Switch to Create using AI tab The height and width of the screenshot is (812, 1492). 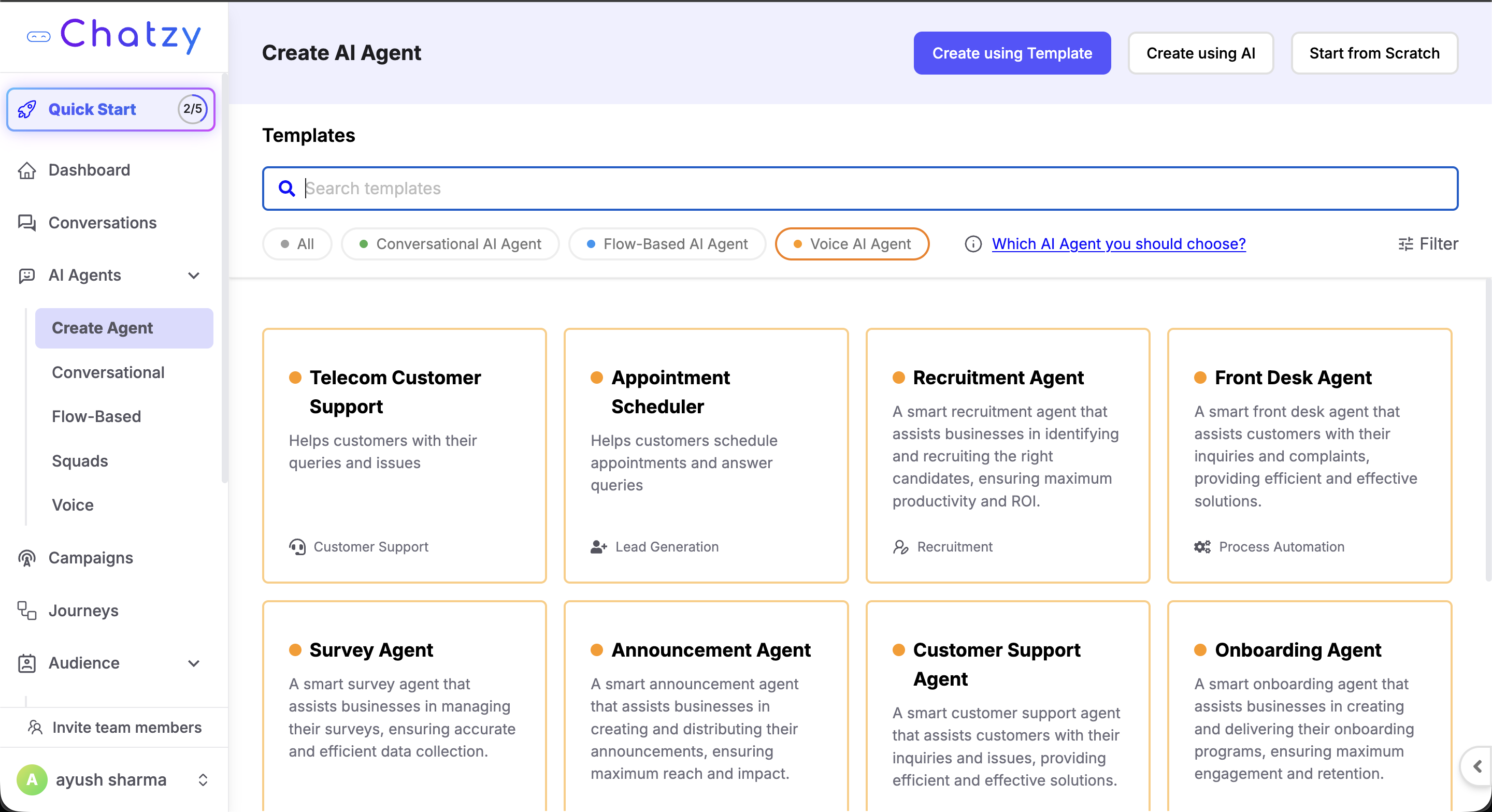(1201, 53)
